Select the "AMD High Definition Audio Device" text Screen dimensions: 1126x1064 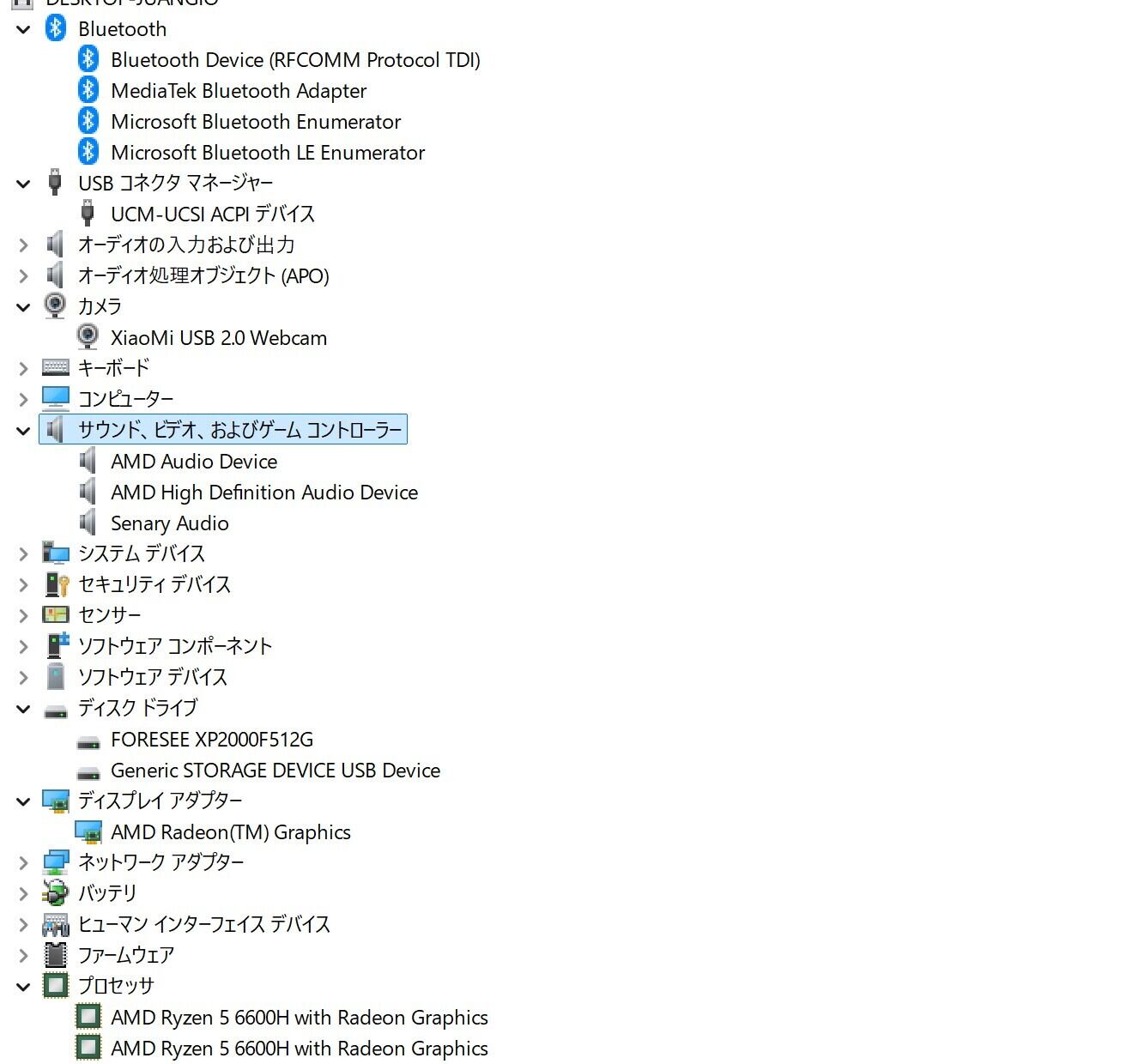tap(264, 493)
